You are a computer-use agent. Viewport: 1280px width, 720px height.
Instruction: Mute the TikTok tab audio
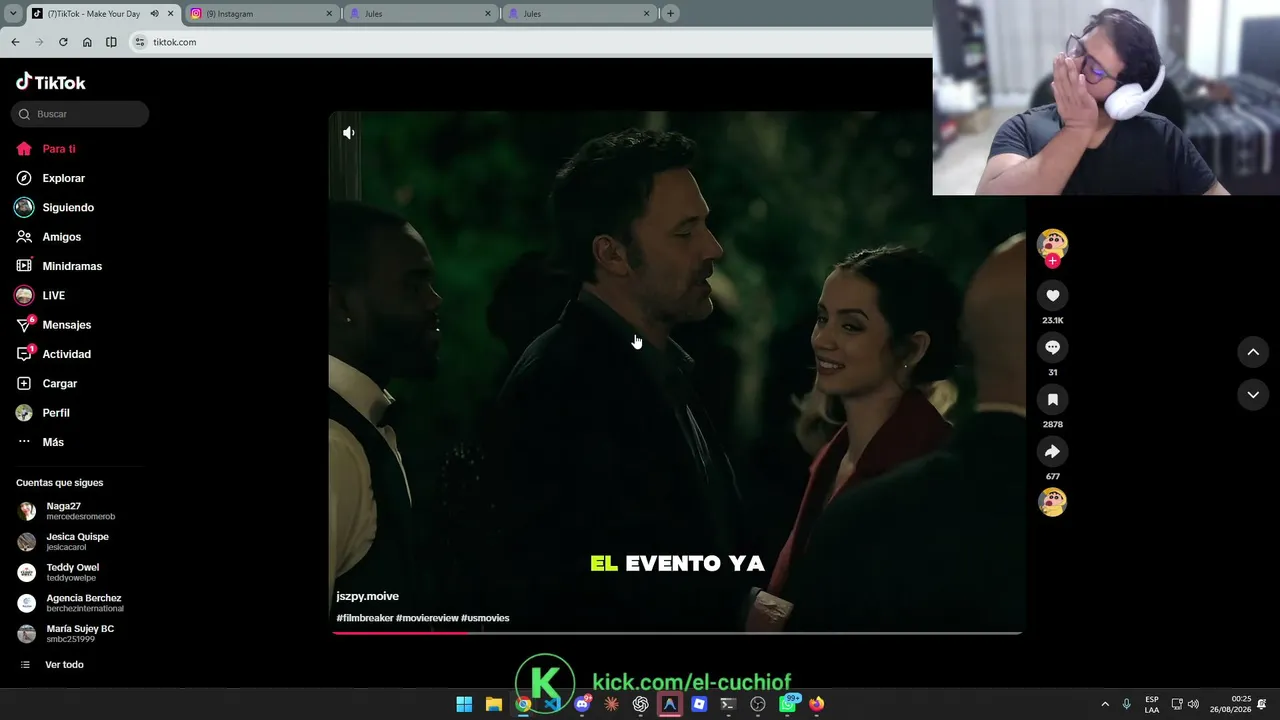(x=154, y=14)
